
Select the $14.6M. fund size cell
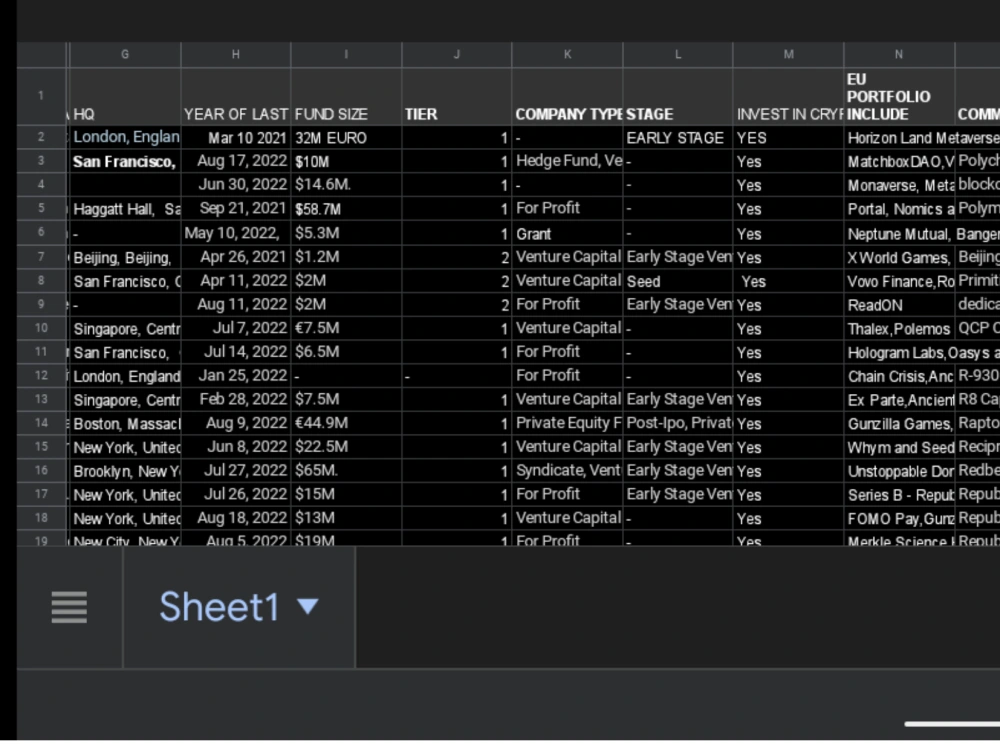coord(346,185)
